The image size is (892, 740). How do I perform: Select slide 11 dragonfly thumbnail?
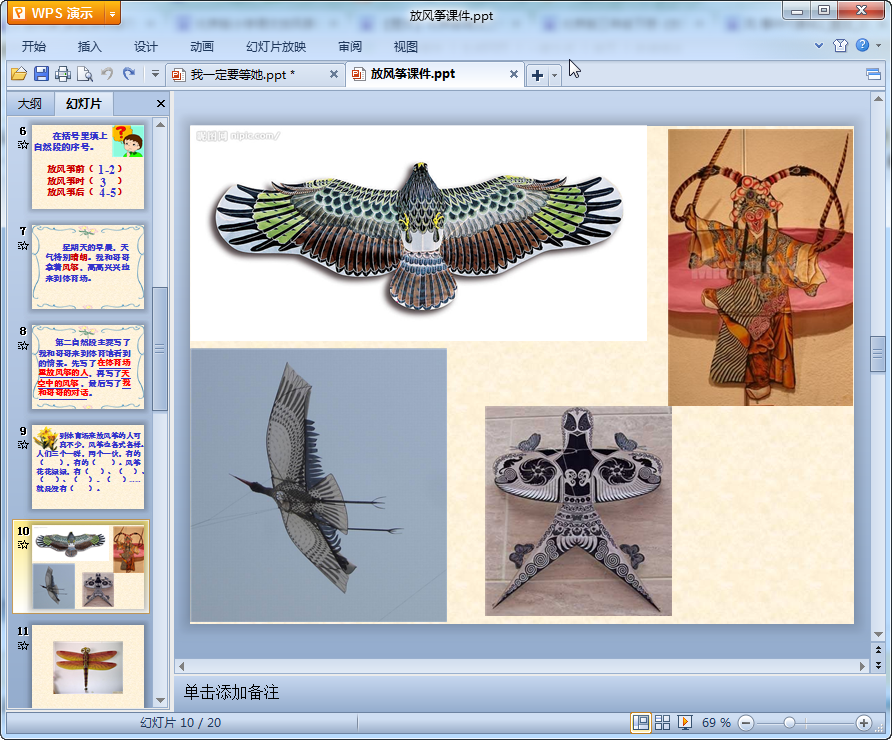coord(88,667)
